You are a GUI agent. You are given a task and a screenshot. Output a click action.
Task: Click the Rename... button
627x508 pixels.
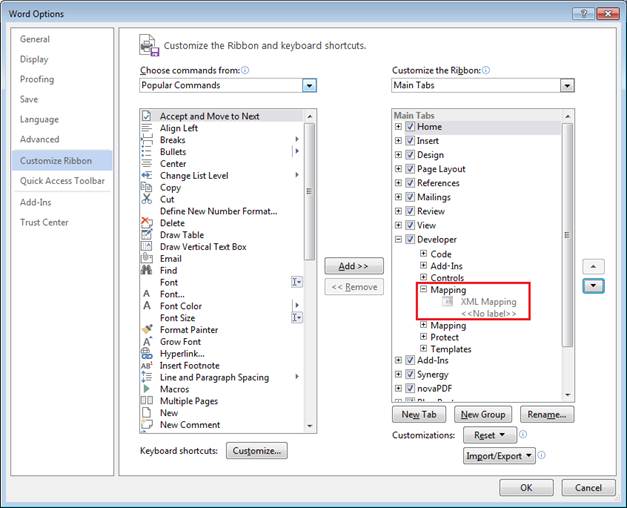(x=547, y=414)
